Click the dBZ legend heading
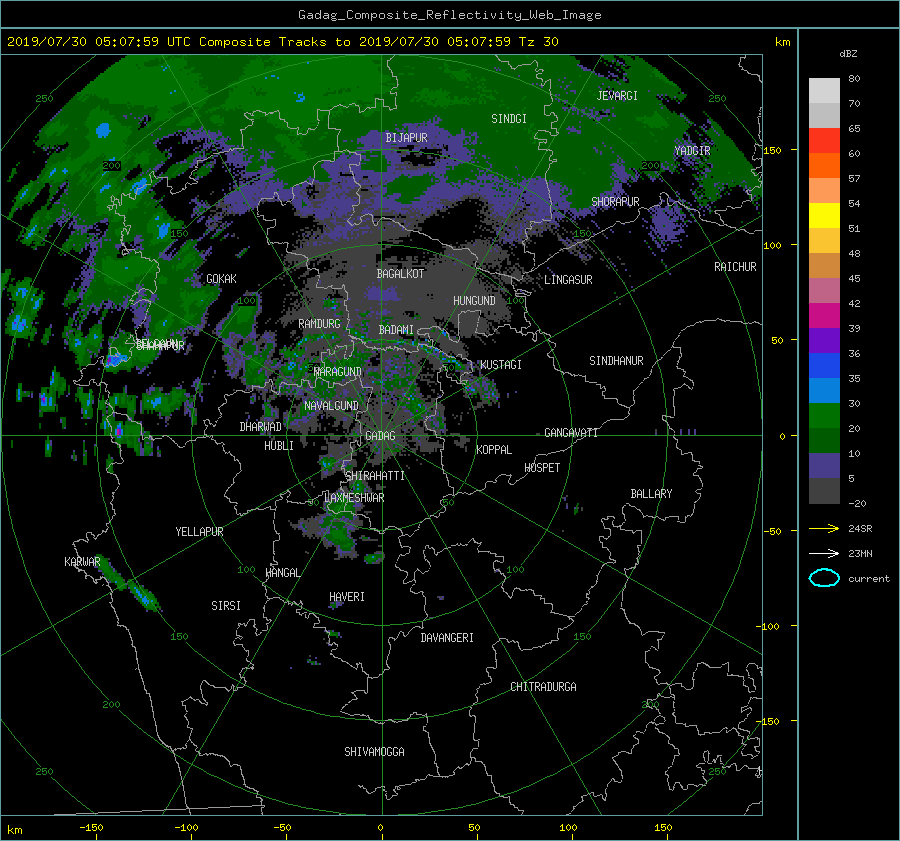The width and height of the screenshot is (900, 841). 848,54
